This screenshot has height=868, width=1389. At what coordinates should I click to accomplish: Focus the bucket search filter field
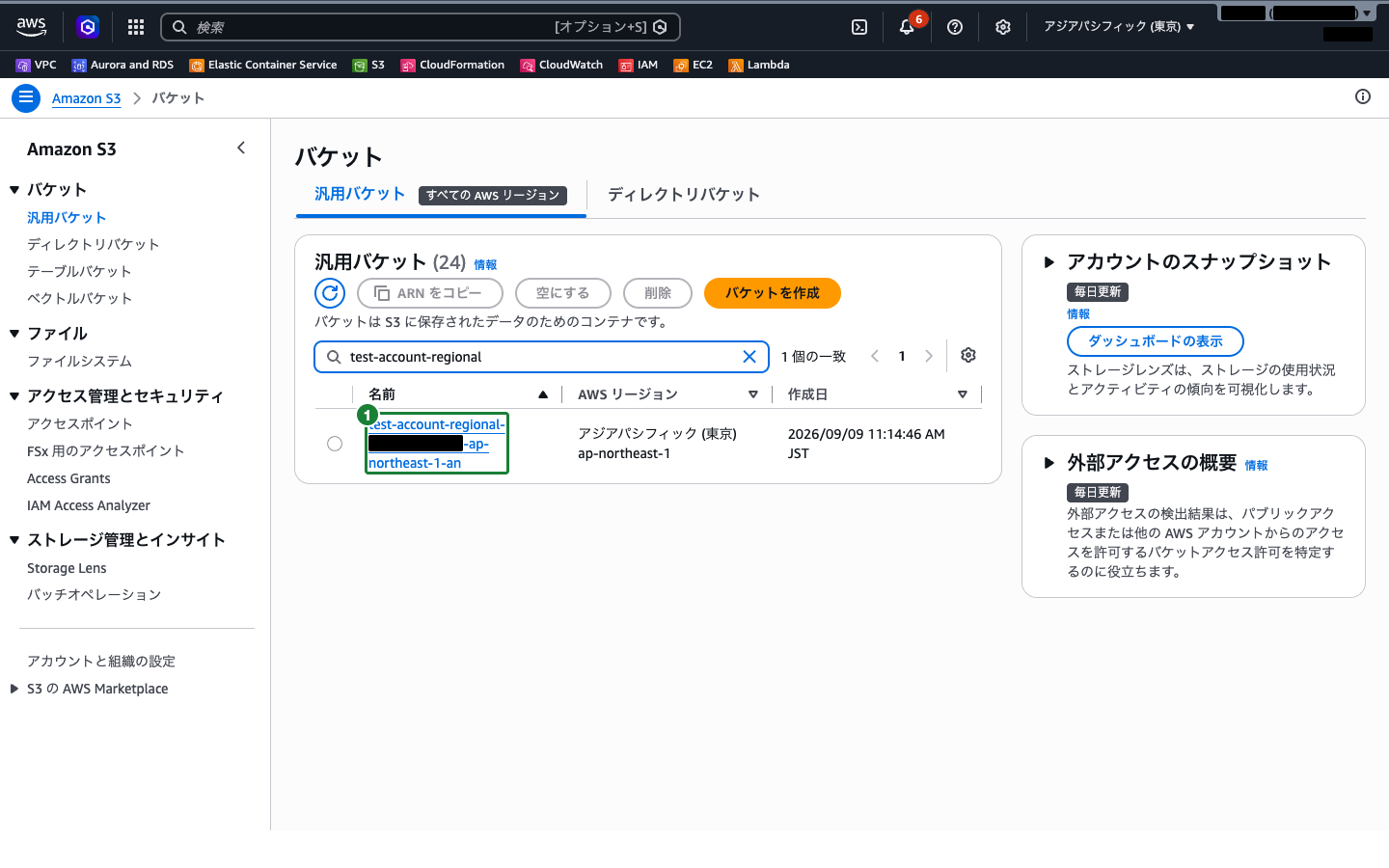[x=541, y=357]
